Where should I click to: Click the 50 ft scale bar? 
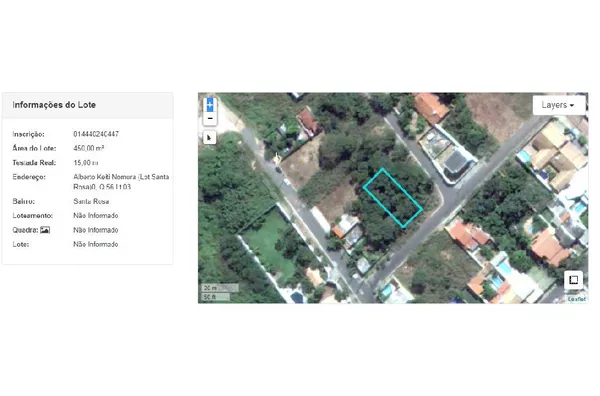[x=216, y=297]
